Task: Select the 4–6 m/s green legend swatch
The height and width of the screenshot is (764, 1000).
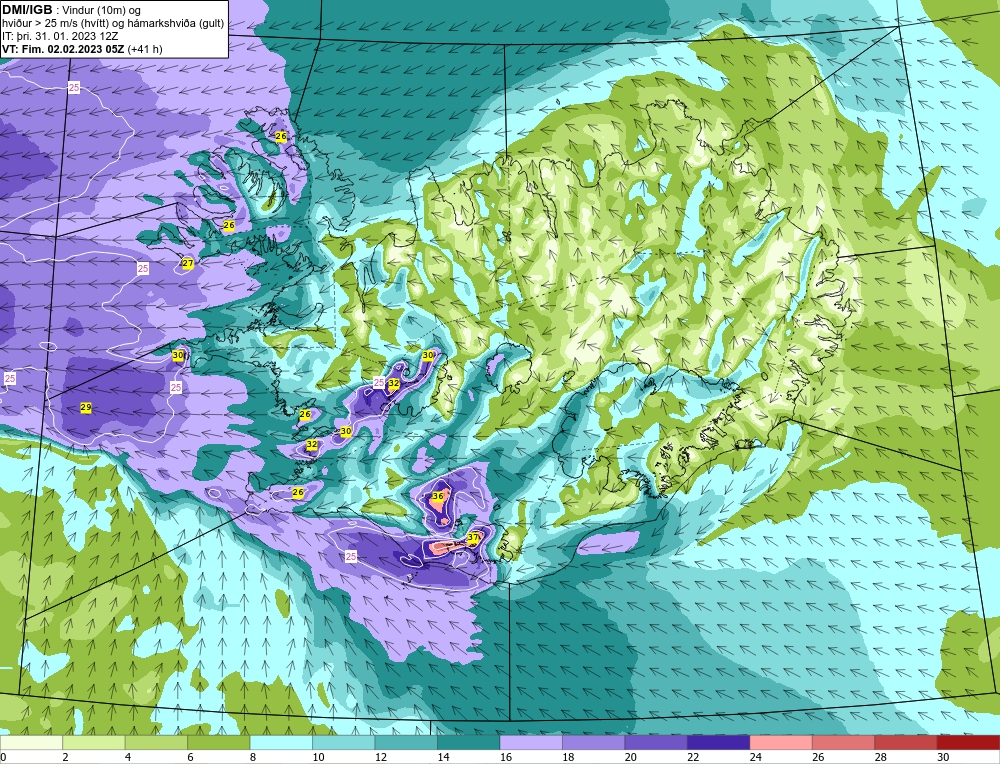Action: click(x=156, y=743)
